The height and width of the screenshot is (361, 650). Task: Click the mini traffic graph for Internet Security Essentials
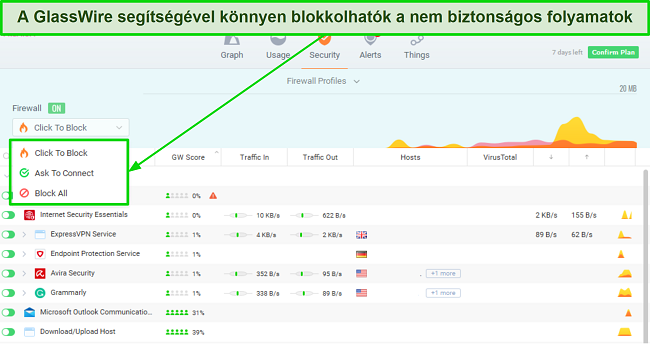click(x=626, y=215)
